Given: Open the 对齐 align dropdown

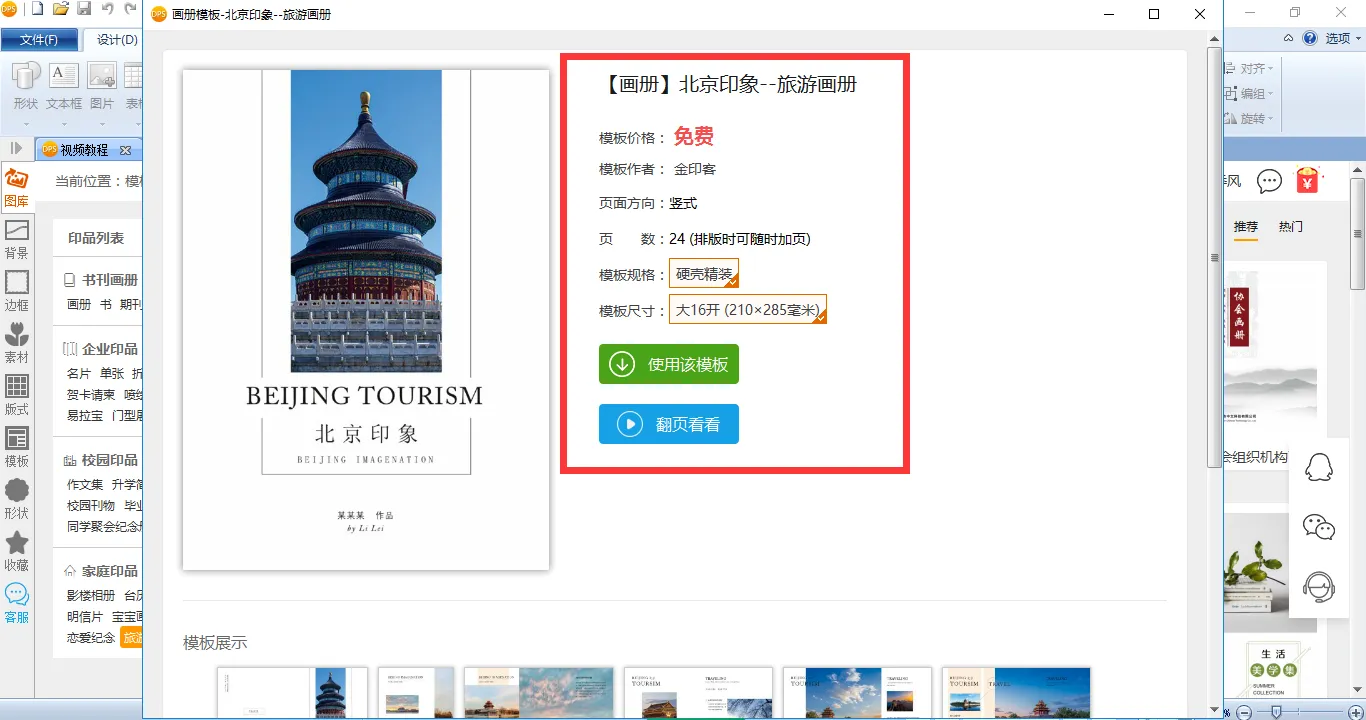Looking at the screenshot, I should [1249, 69].
